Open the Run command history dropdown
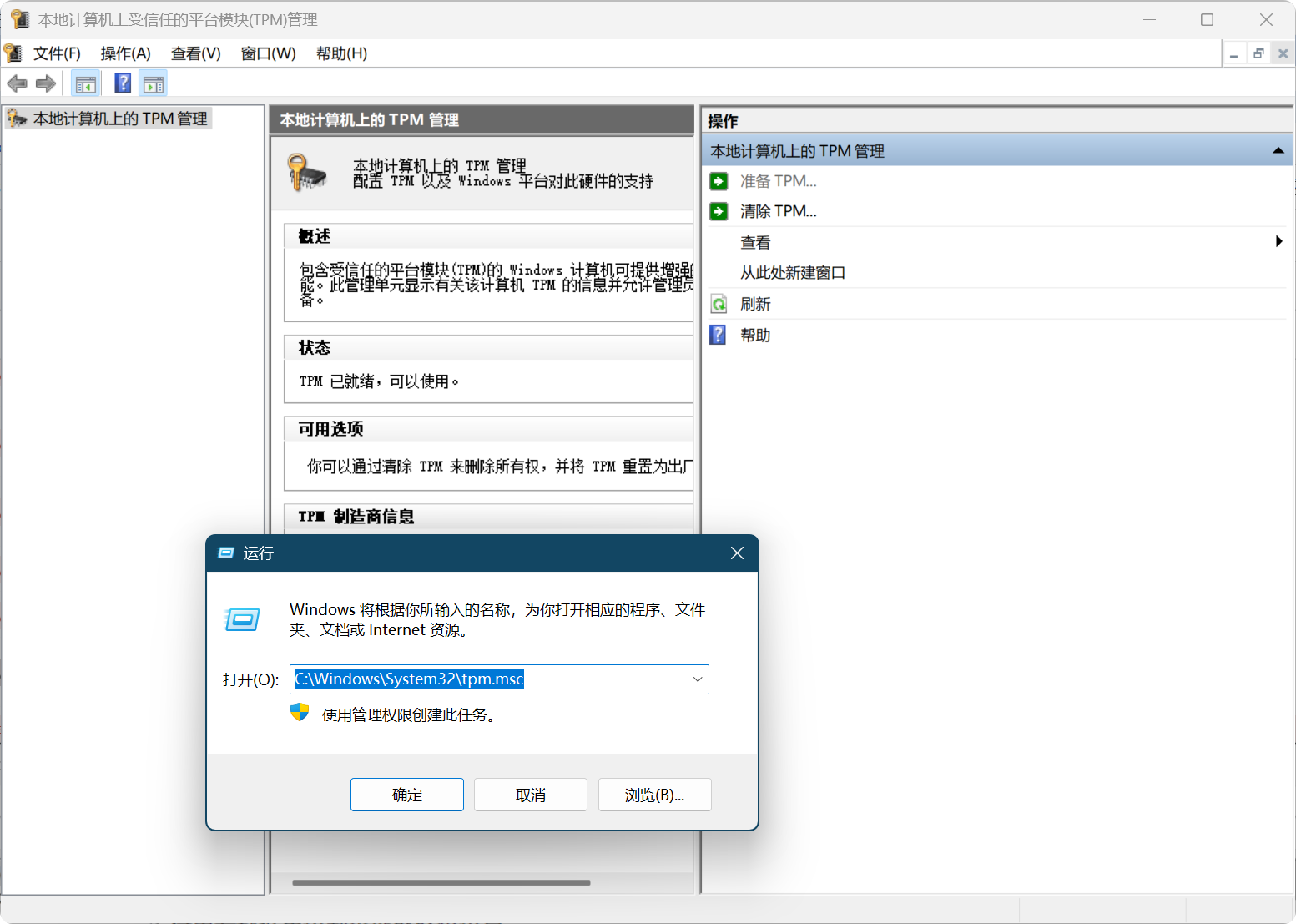The width and height of the screenshot is (1296, 924). click(x=698, y=679)
